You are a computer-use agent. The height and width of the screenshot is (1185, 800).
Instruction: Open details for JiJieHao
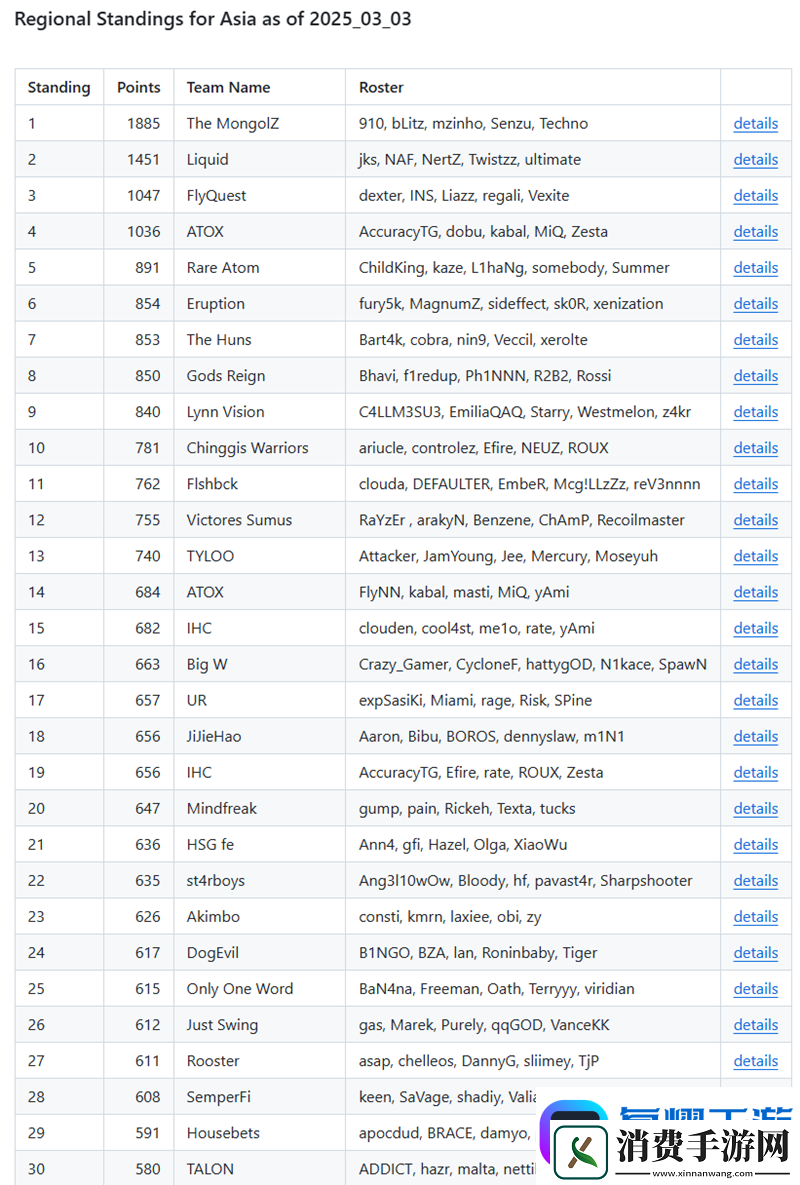(755, 736)
